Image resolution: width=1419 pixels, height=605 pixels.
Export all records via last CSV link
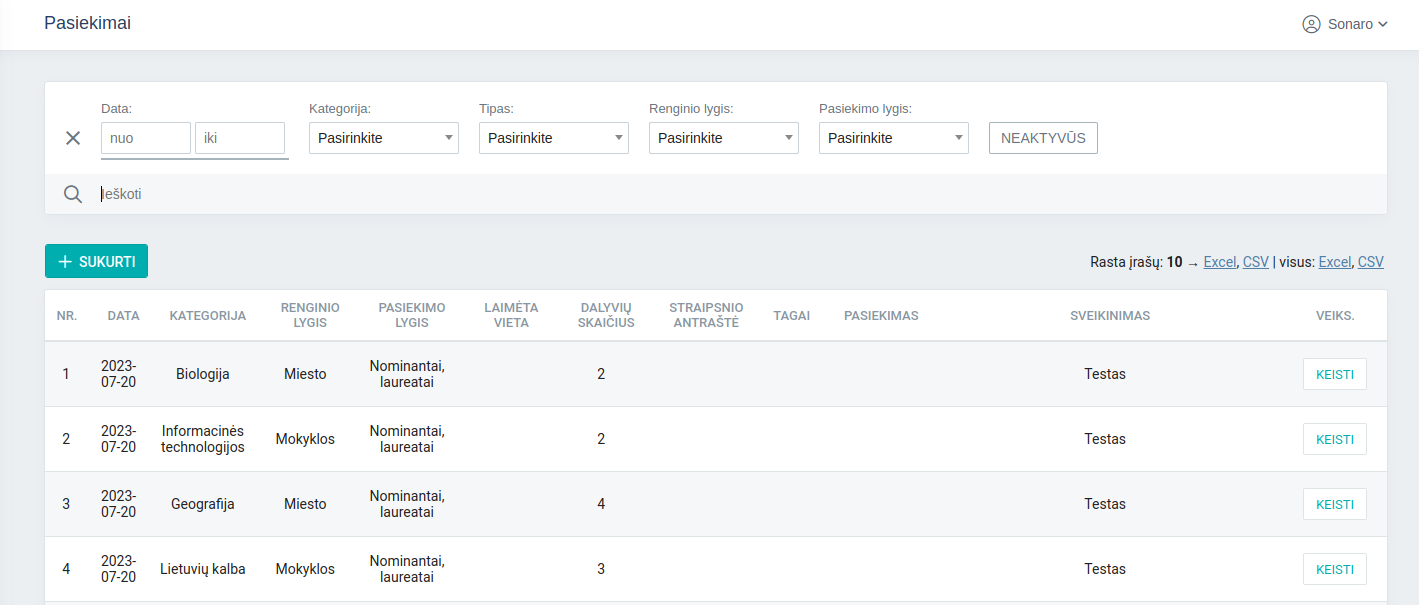pyautogui.click(x=1370, y=262)
